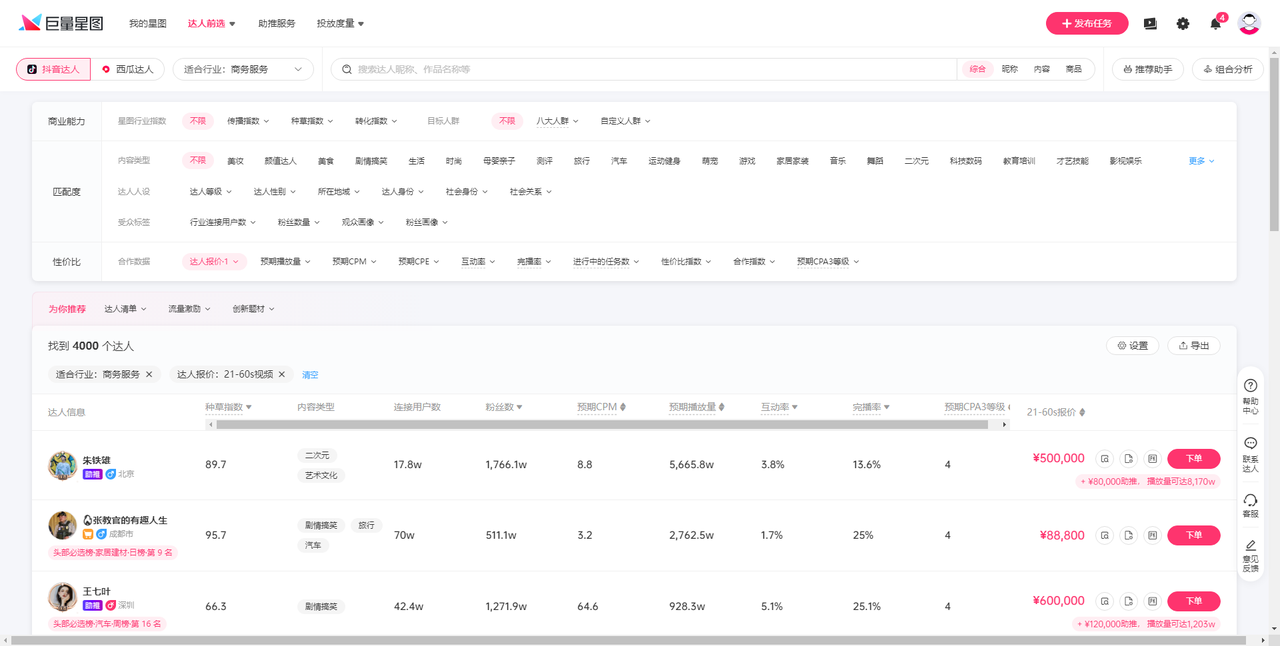Open settings gear in top bar
The image size is (1280, 646).
tap(1183, 23)
